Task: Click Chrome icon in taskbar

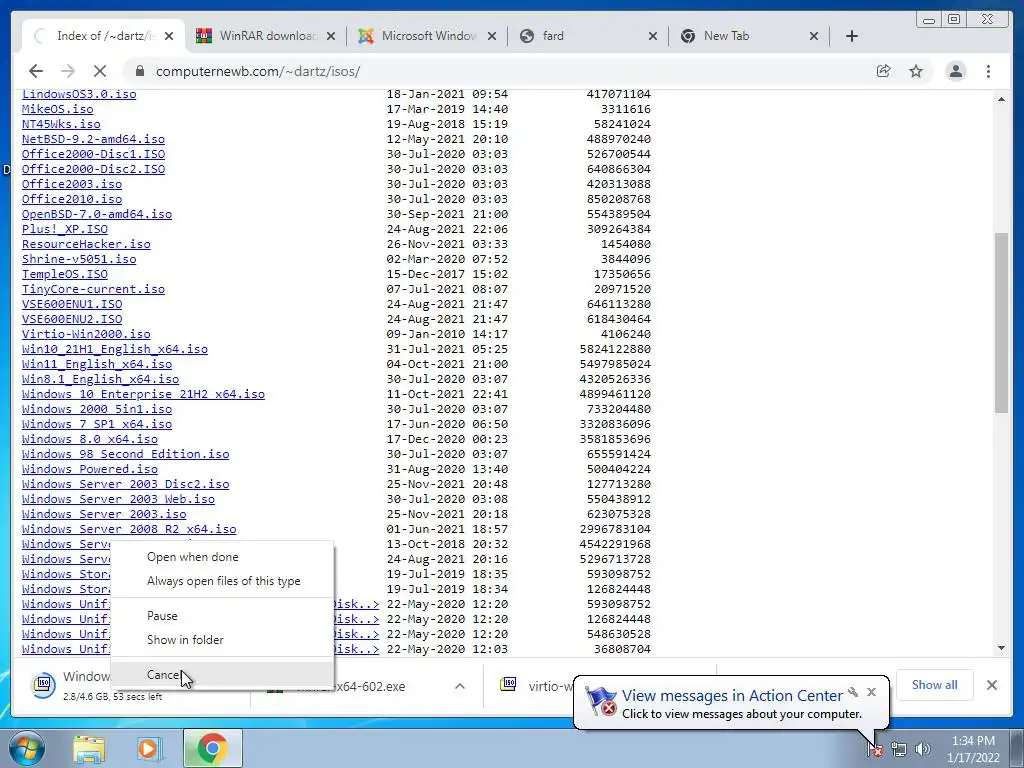Action: tap(212, 748)
